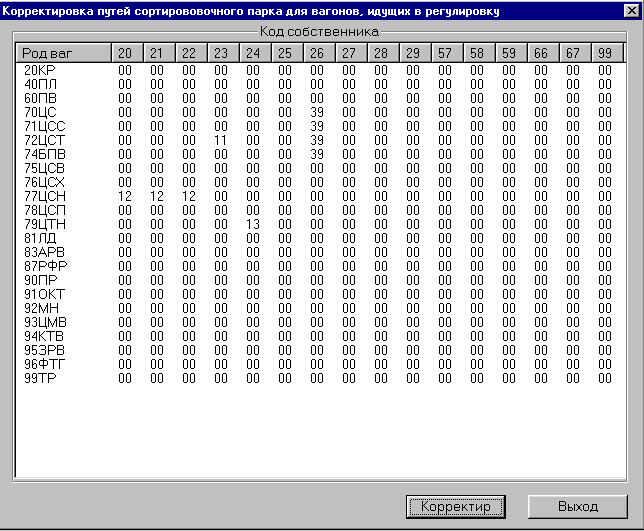Image resolution: width=644 pixels, height=531 pixels.
Task: Select row 91ОКТ
Action: [x=320, y=294]
